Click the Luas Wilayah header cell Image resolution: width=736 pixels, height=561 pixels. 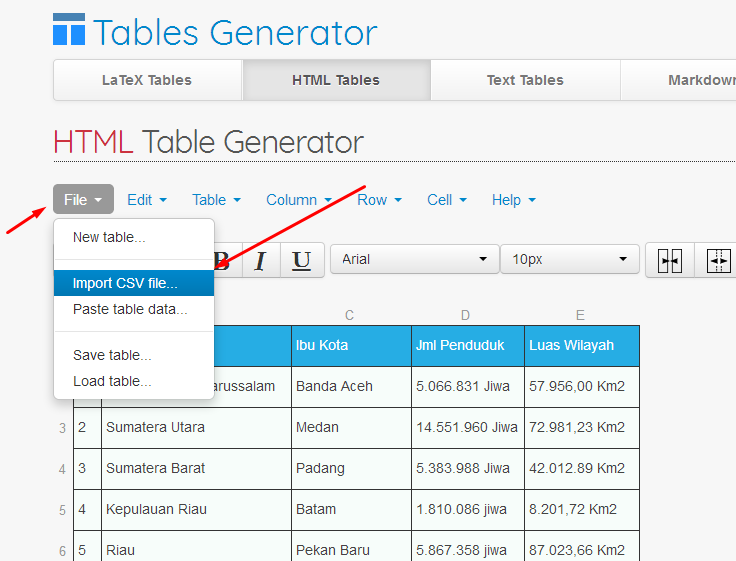(582, 346)
